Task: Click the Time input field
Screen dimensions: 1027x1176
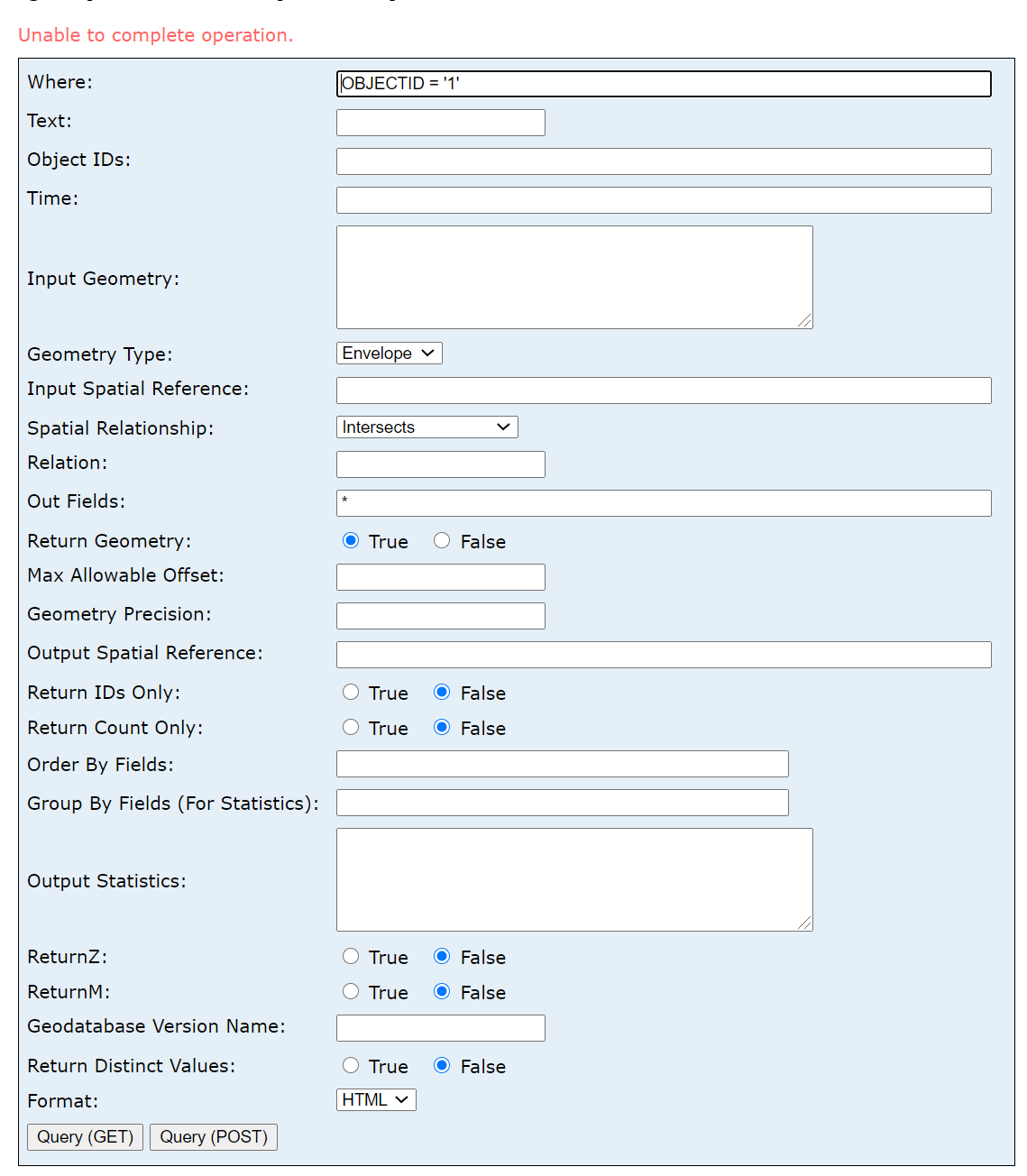Action: coord(664,200)
